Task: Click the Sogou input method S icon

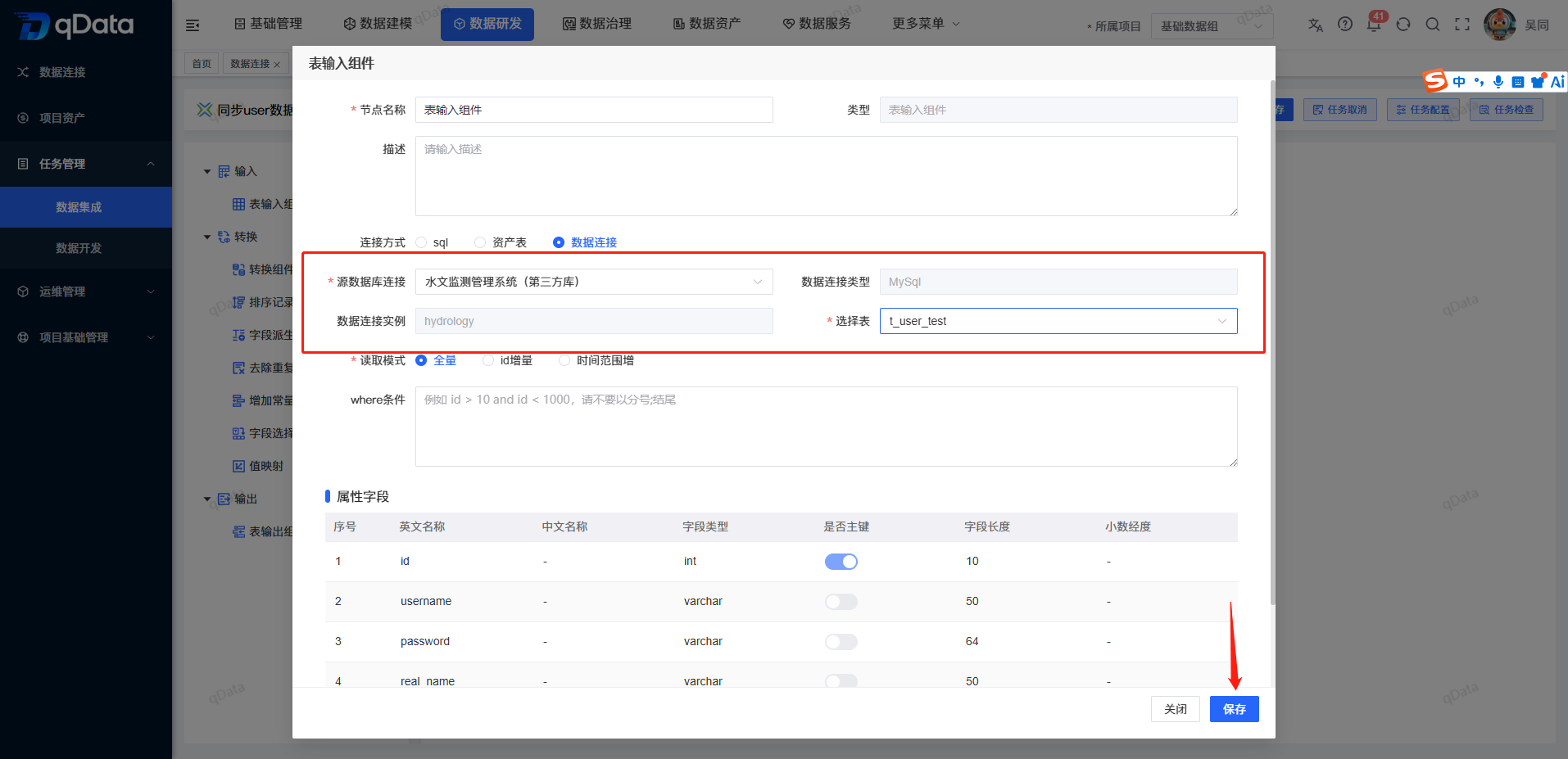Action: click(1435, 81)
